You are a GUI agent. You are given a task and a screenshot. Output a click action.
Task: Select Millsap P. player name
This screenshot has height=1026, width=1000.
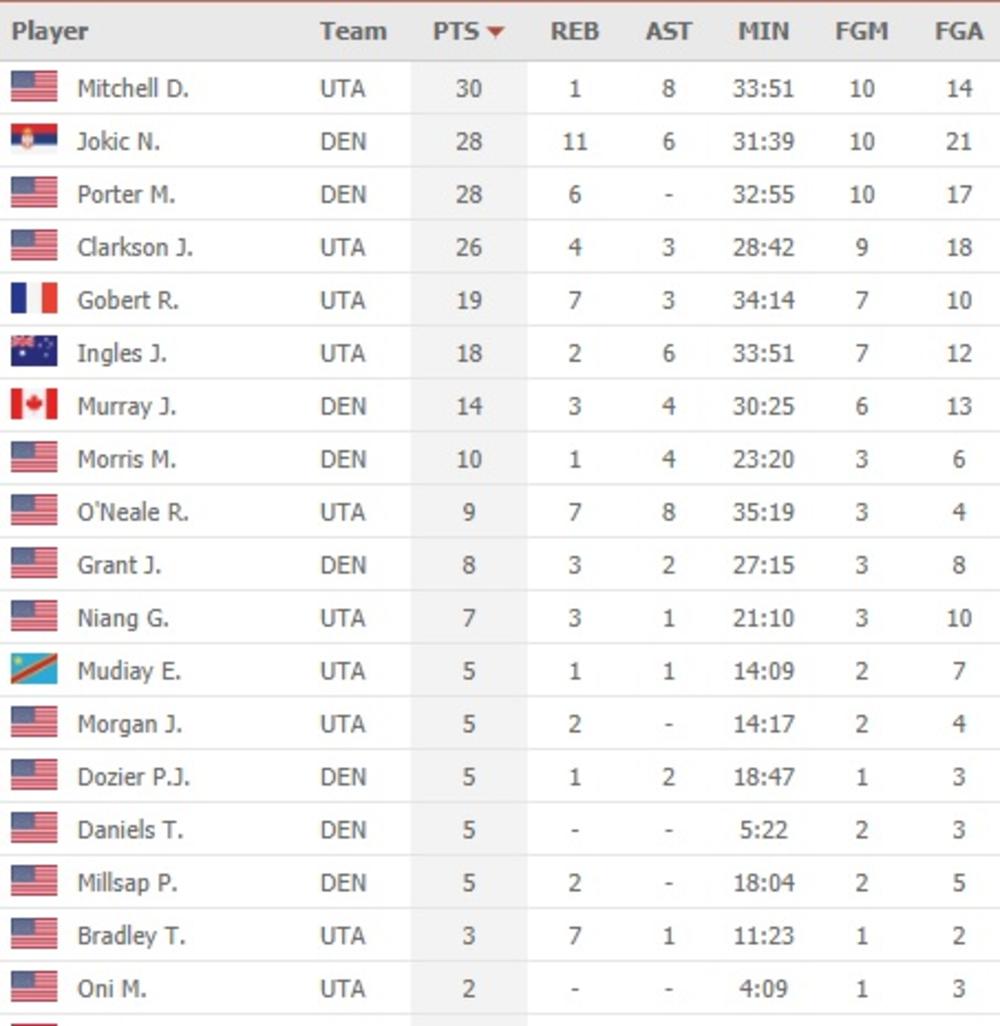126,883
